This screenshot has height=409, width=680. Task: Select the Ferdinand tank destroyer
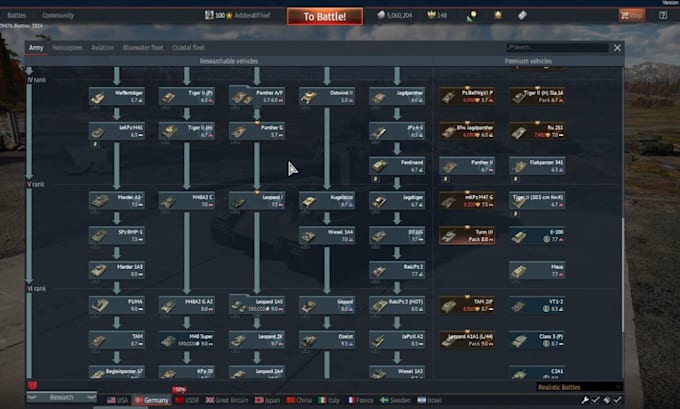point(397,166)
